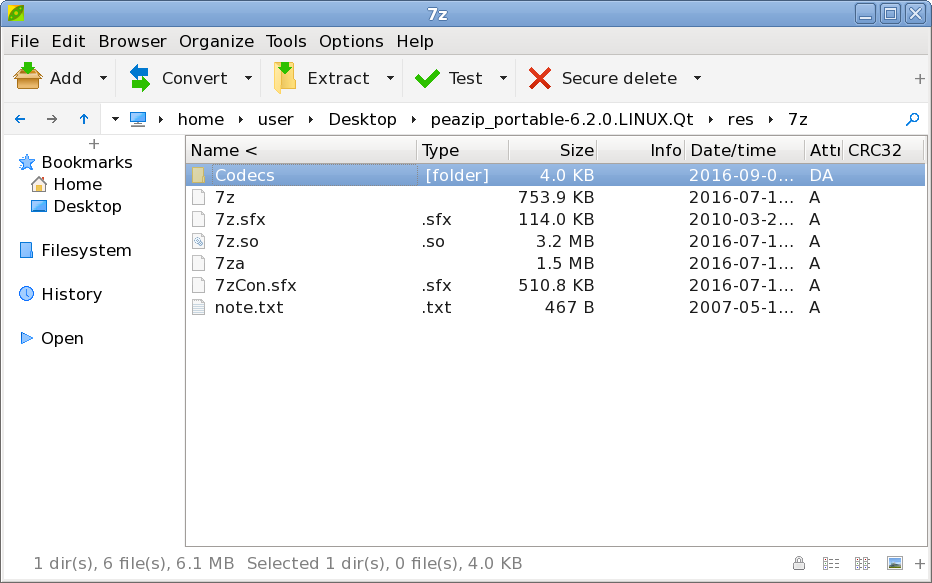Select the 7za file row

pos(555,263)
